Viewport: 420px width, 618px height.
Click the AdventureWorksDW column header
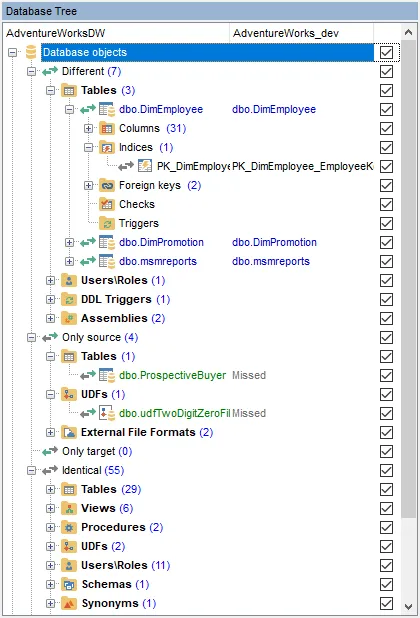click(x=116, y=33)
